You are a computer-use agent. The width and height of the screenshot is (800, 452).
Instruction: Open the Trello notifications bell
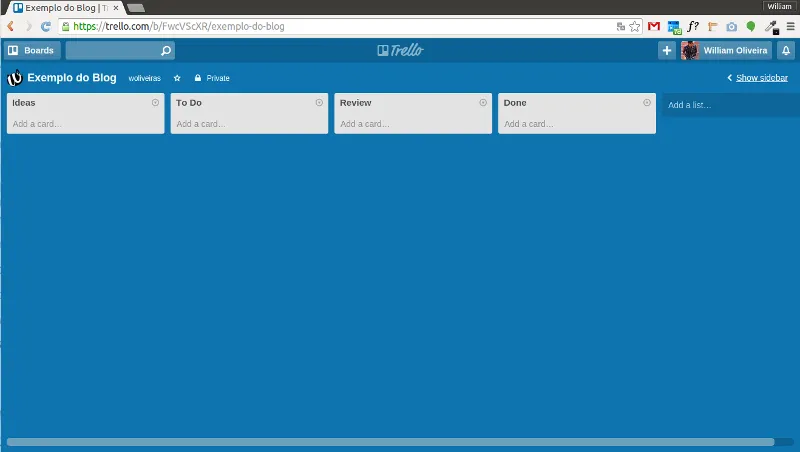(x=786, y=50)
